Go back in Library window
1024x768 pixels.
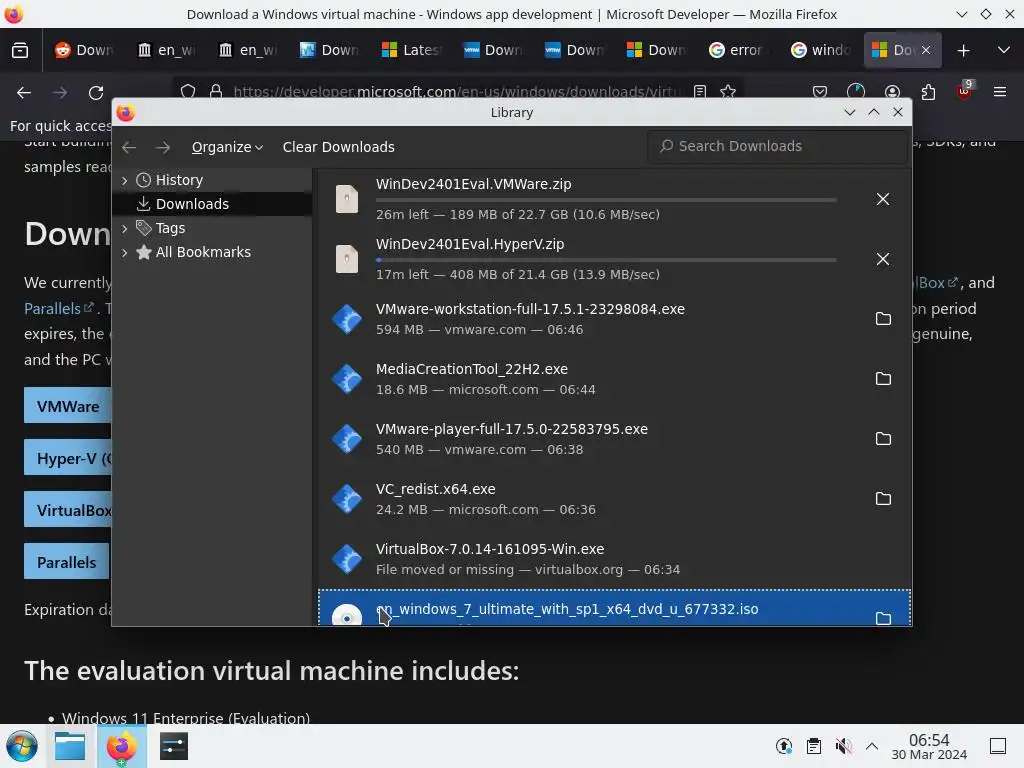[129, 148]
